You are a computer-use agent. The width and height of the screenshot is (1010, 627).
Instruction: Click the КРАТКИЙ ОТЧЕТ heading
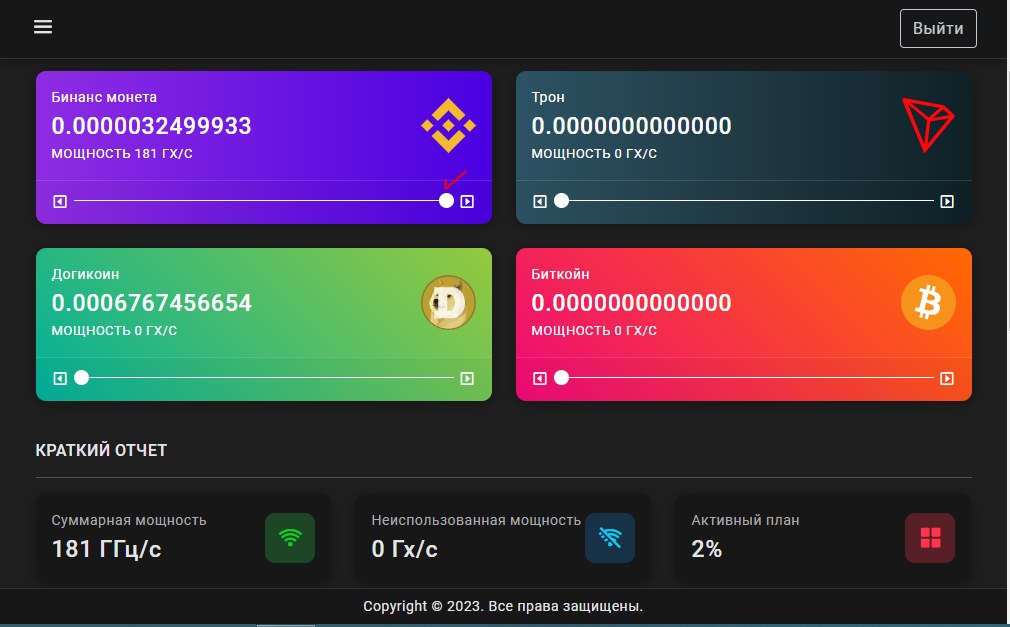[101, 450]
